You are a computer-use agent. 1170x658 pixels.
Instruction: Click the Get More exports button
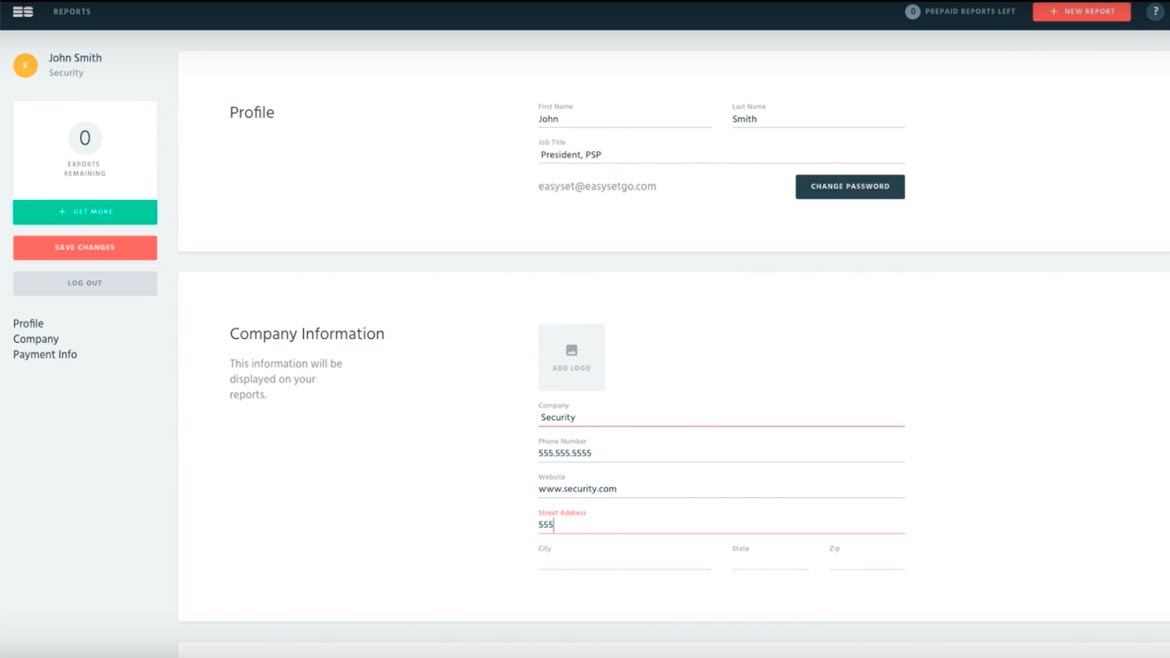pyautogui.click(x=85, y=212)
